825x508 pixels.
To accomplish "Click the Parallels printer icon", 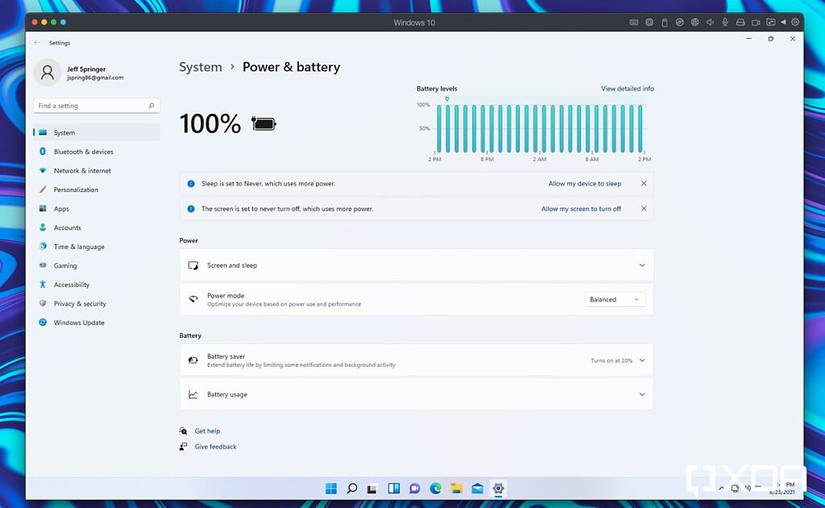I will point(740,22).
